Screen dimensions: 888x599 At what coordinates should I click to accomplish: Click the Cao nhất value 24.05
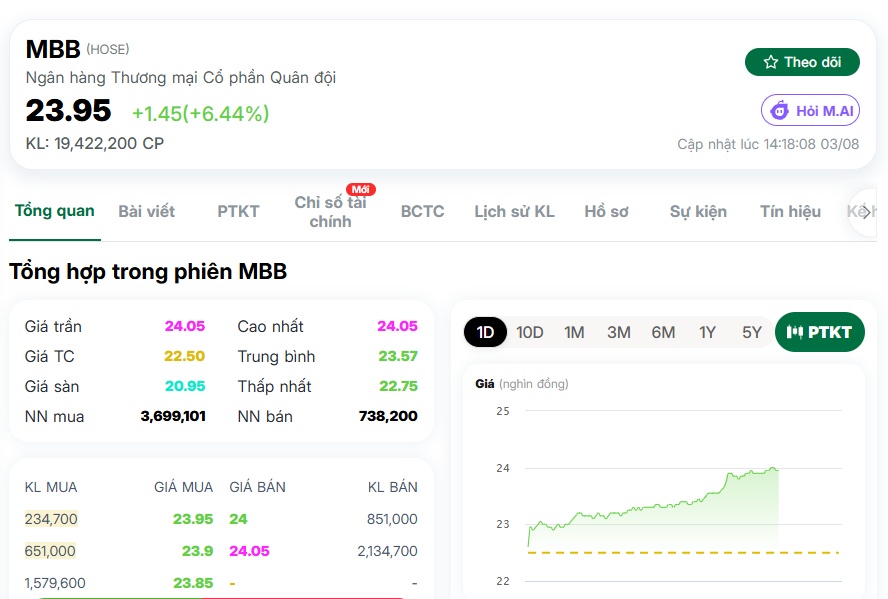point(398,326)
